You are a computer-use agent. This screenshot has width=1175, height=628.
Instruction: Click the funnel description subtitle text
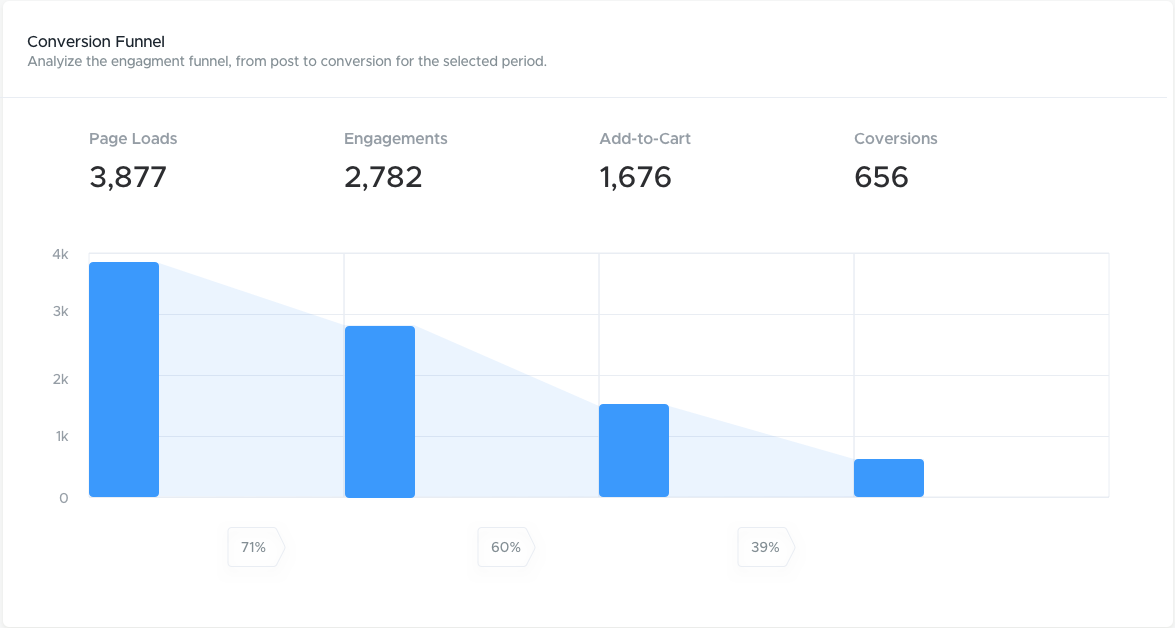(287, 61)
